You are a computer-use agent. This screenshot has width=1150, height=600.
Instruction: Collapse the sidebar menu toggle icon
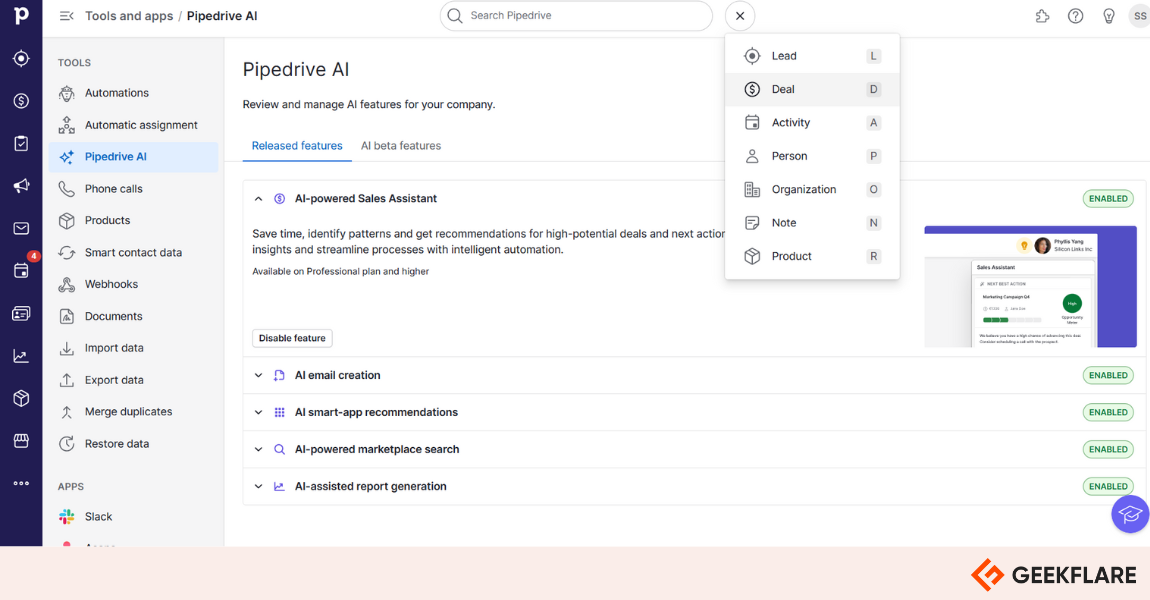click(66, 15)
